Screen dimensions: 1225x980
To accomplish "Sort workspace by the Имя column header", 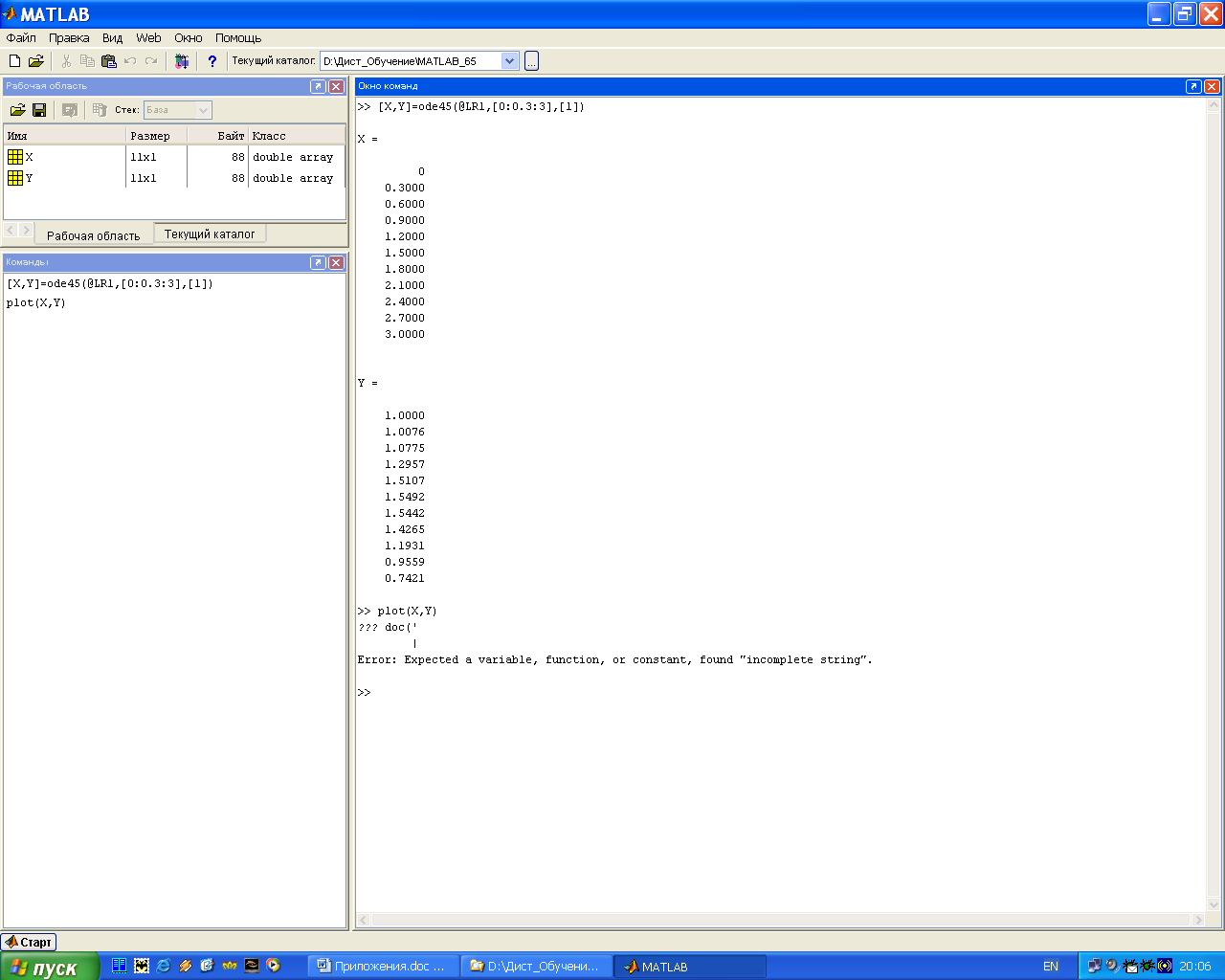I will [65, 136].
